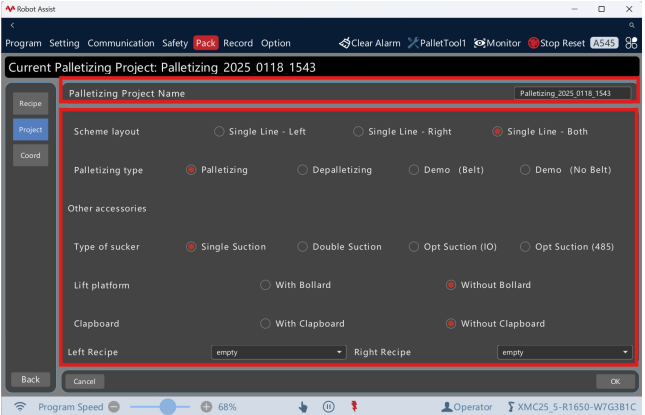The height and width of the screenshot is (415, 645).
Task: Select Demo (No Belt) palletizing type
Action: coord(525,170)
